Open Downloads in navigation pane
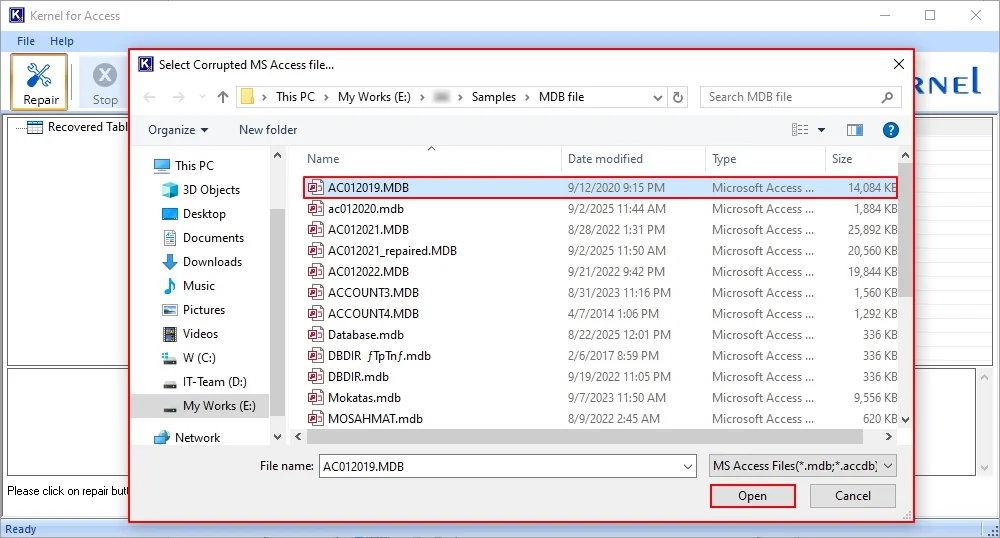This screenshot has width=1000, height=538. 203,262
